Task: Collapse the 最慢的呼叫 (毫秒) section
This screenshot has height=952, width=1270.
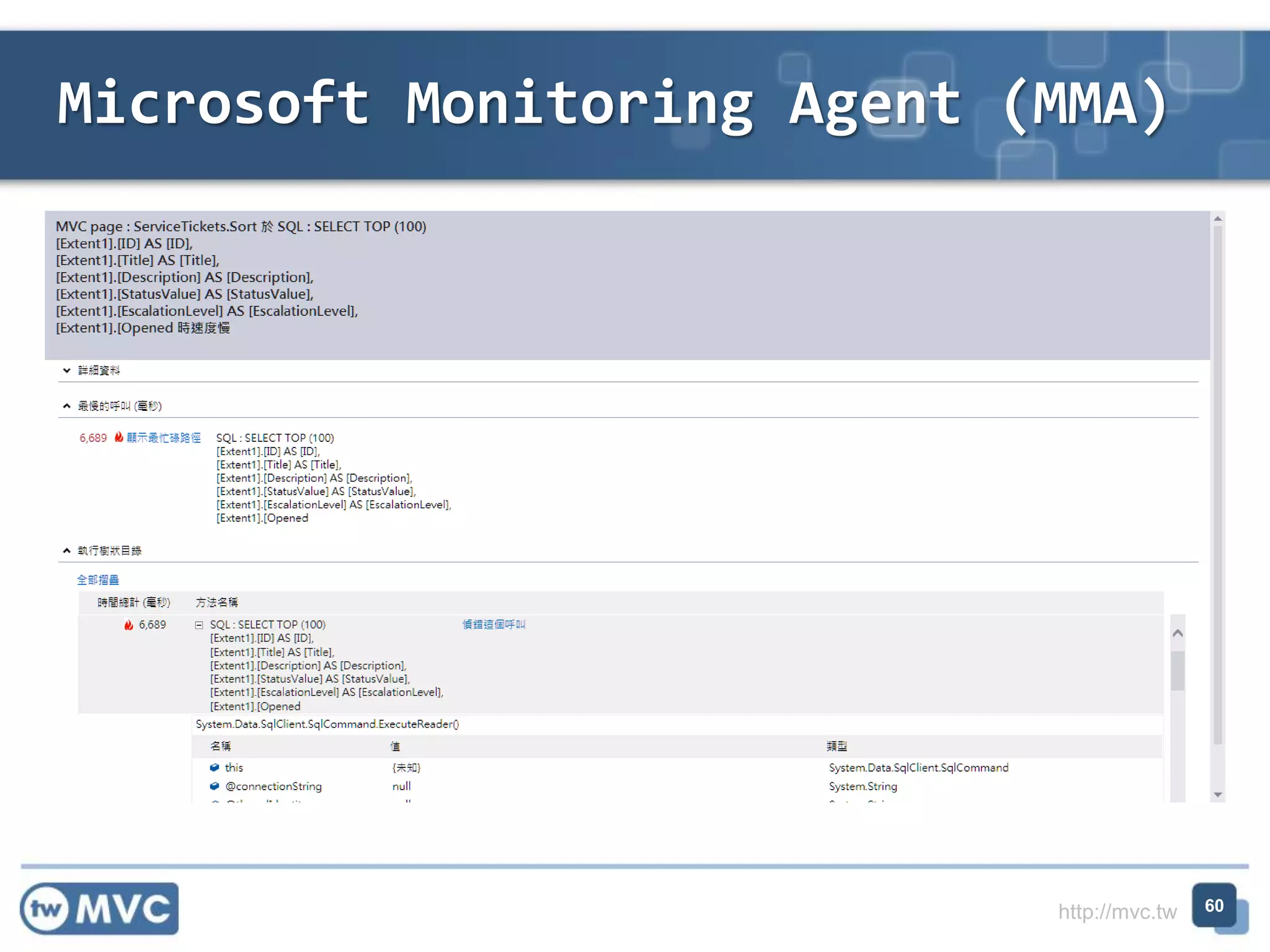Action: coord(66,406)
